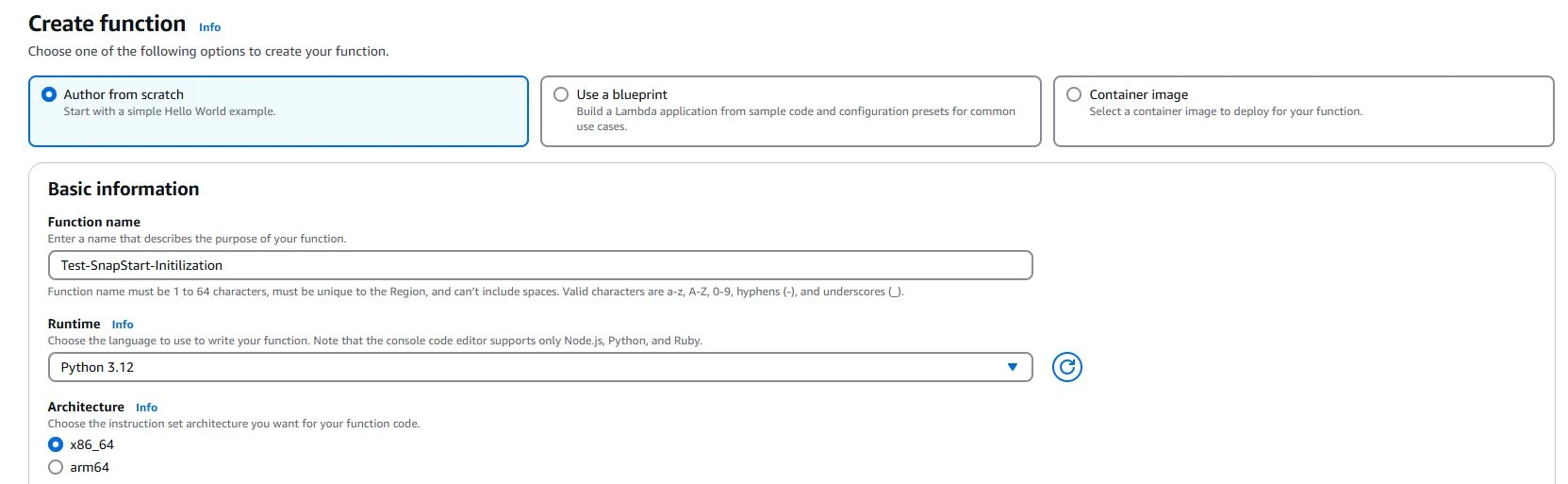This screenshot has width=1568, height=484.
Task: Select the "Author from scratch" radio option
Action: pos(50,94)
